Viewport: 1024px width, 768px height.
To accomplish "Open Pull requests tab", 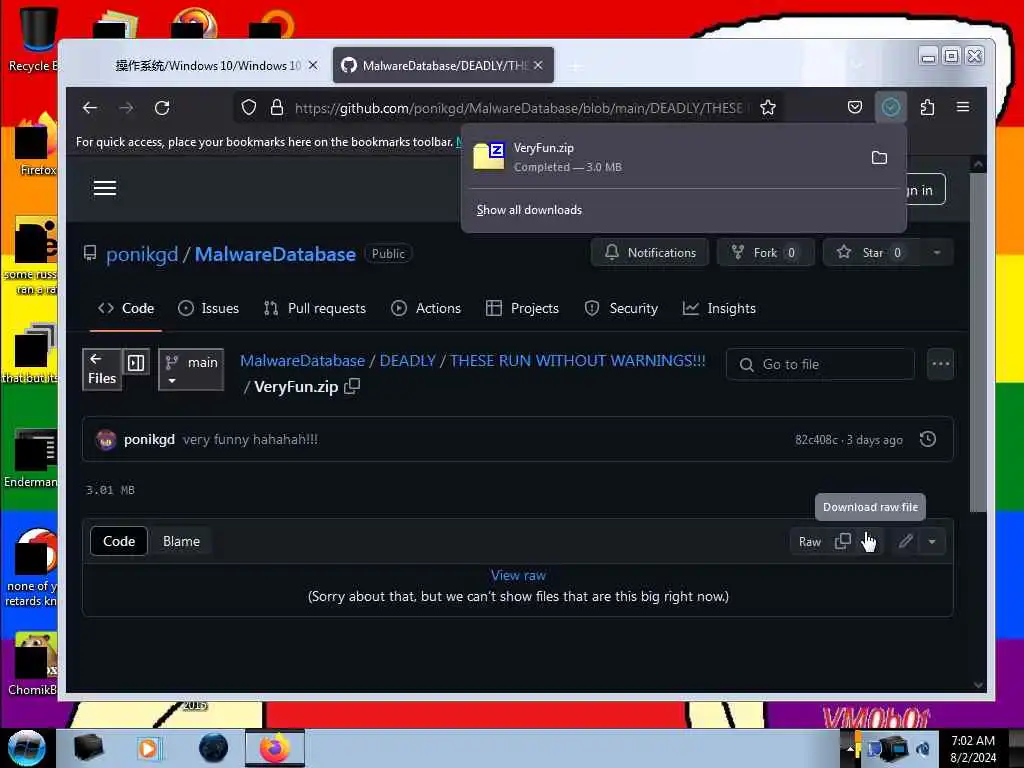I will pyautogui.click(x=315, y=308).
